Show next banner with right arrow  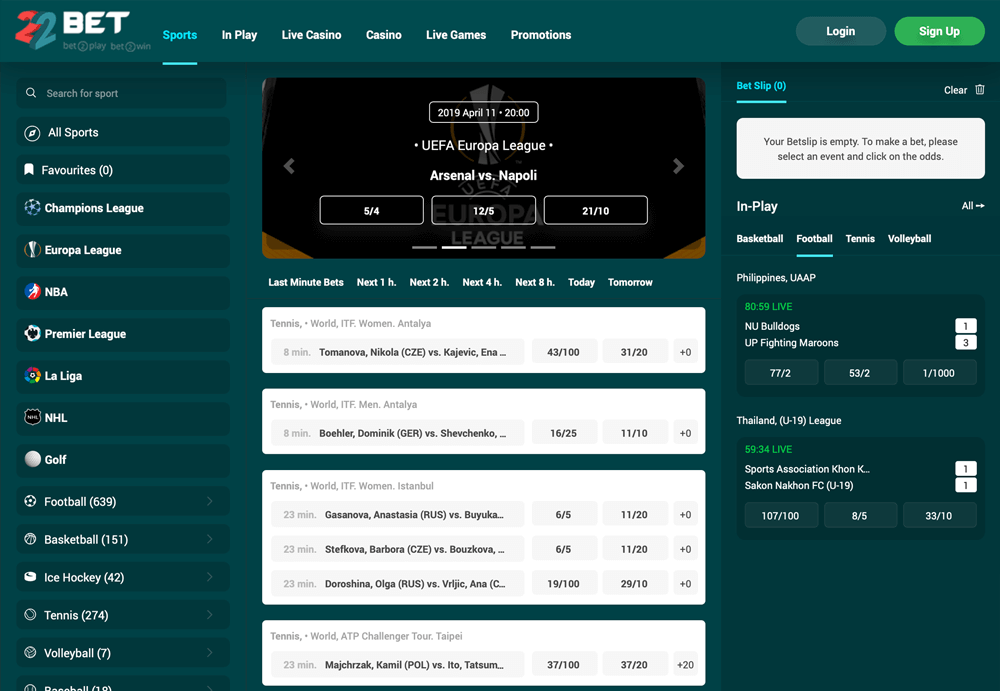click(x=678, y=167)
